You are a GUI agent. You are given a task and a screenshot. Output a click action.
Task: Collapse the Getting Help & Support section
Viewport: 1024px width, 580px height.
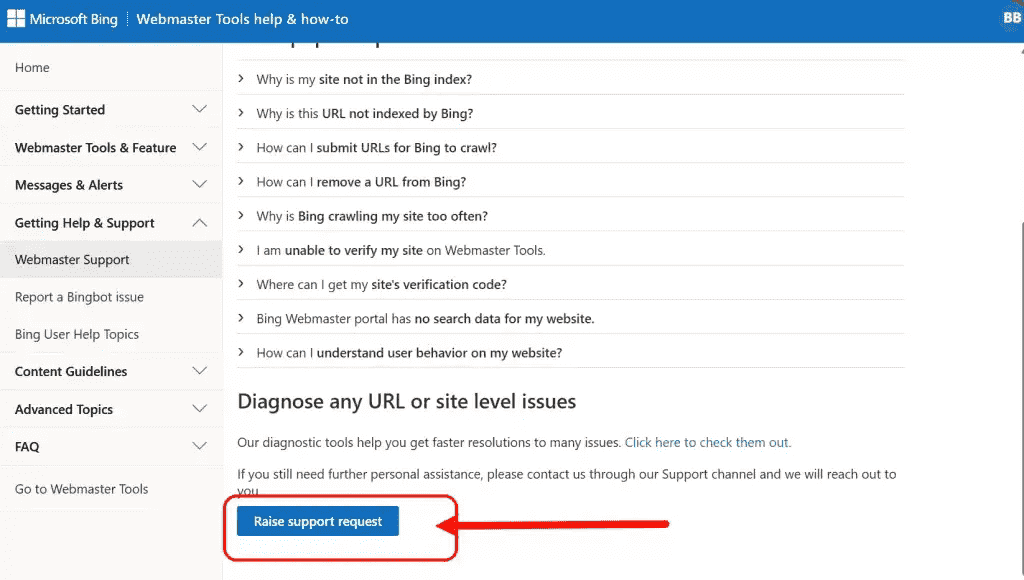pyautogui.click(x=110, y=222)
